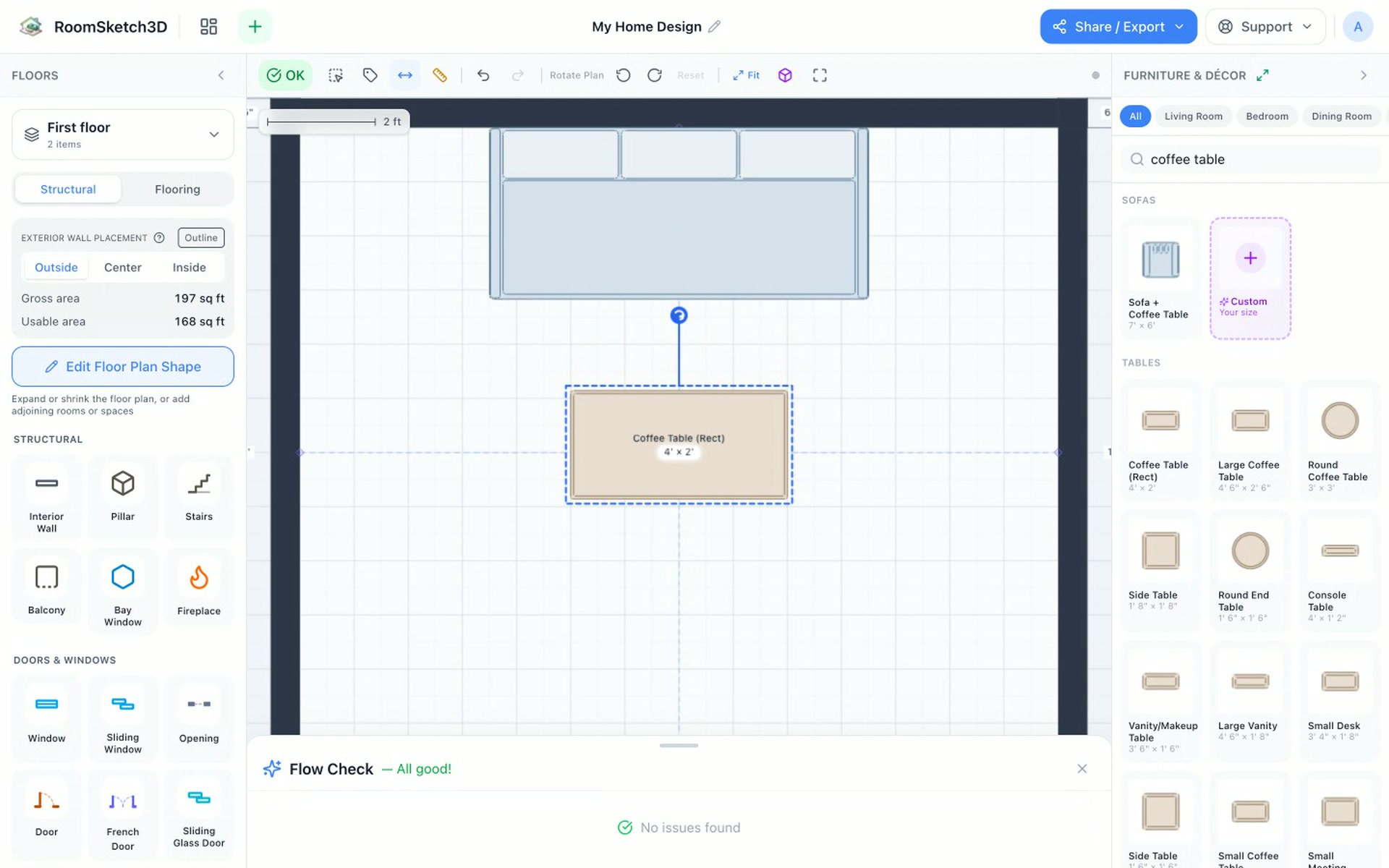Open the Share / Export button

point(1118,27)
